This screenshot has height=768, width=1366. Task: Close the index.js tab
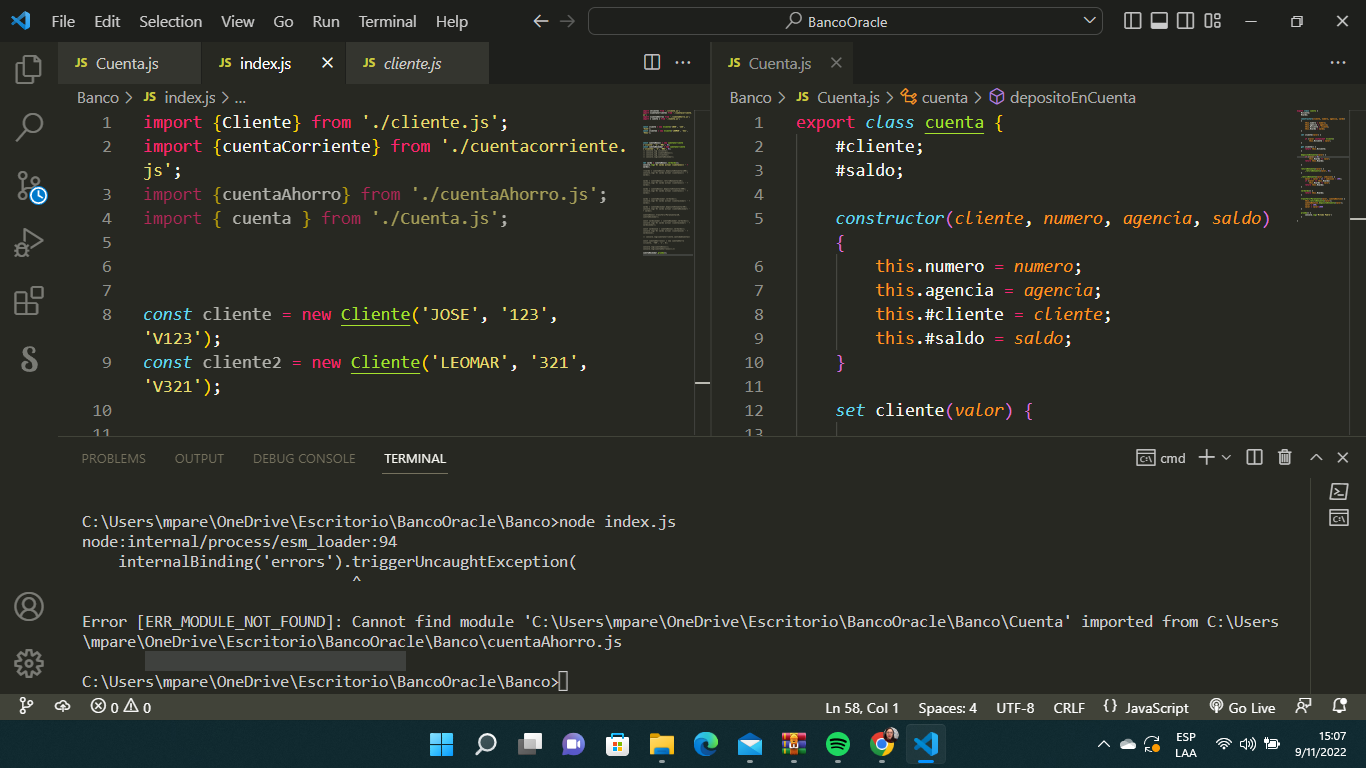pos(327,63)
